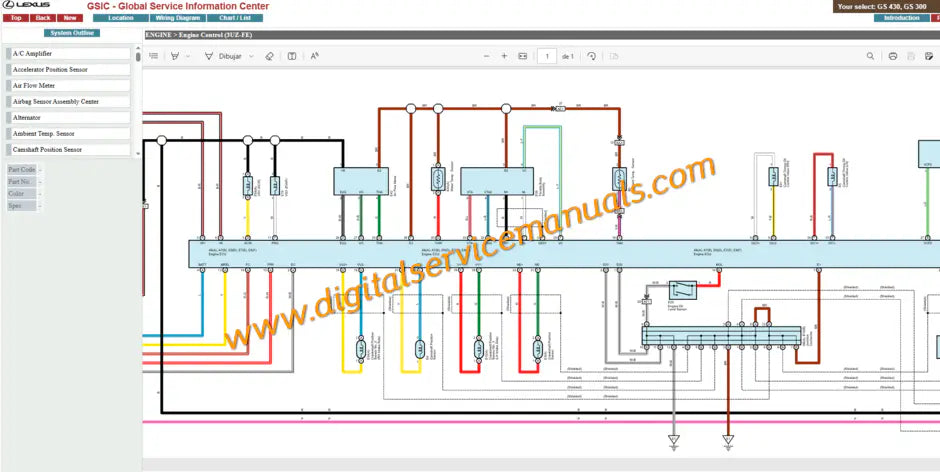The width and height of the screenshot is (940, 472).
Task: Click the add text box tool icon
Action: click(291, 56)
